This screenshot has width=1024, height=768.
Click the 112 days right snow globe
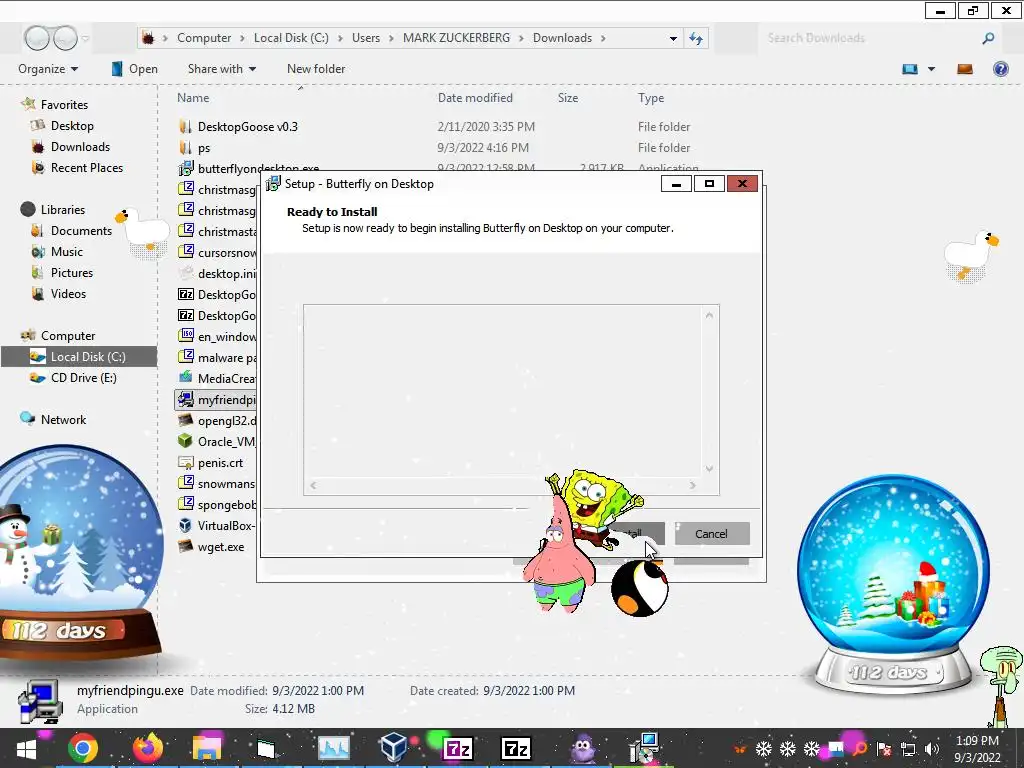(892, 583)
